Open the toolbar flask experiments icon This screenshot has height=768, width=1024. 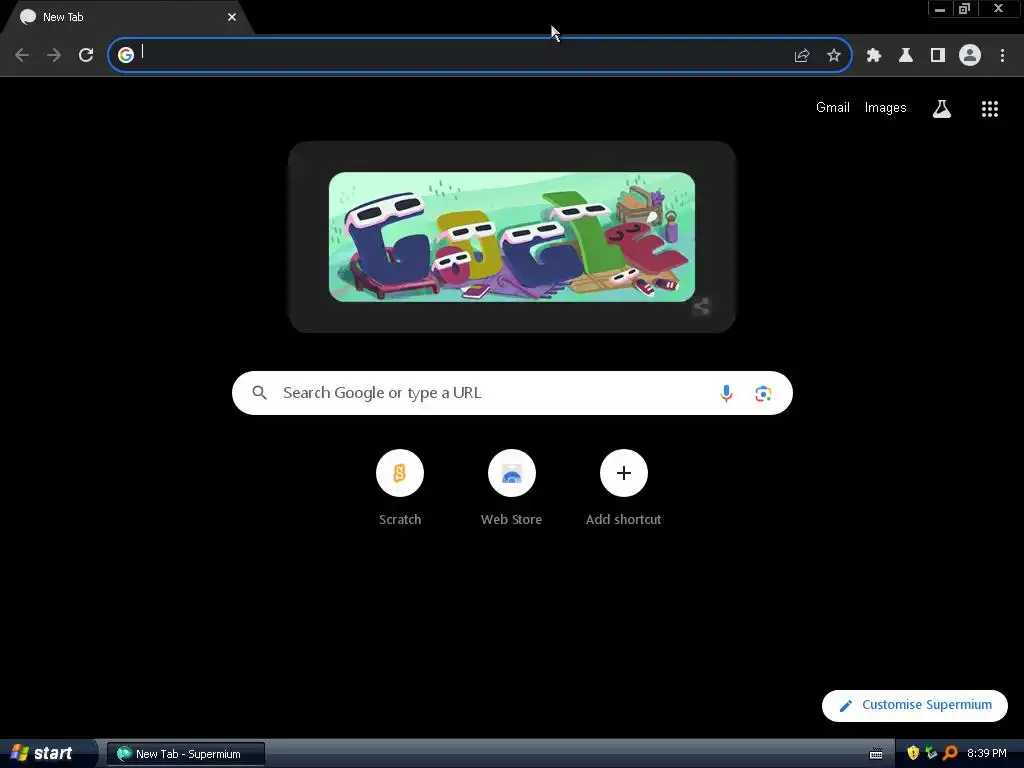point(906,56)
